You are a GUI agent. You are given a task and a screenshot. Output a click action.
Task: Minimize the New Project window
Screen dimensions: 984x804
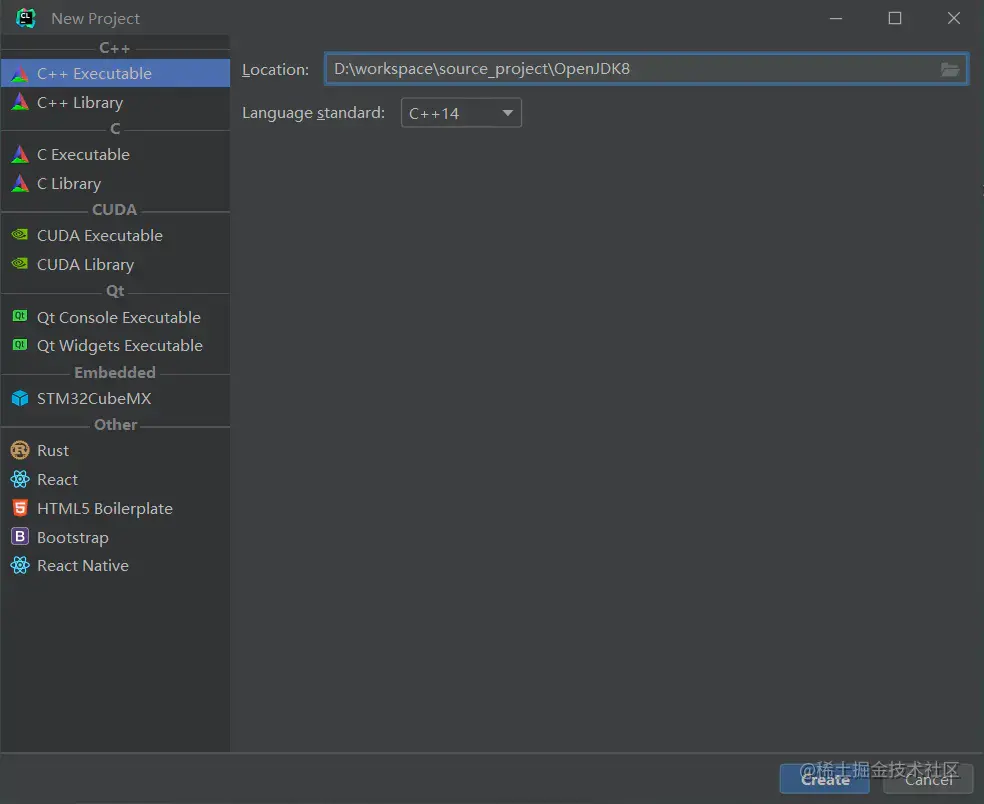click(x=836, y=18)
